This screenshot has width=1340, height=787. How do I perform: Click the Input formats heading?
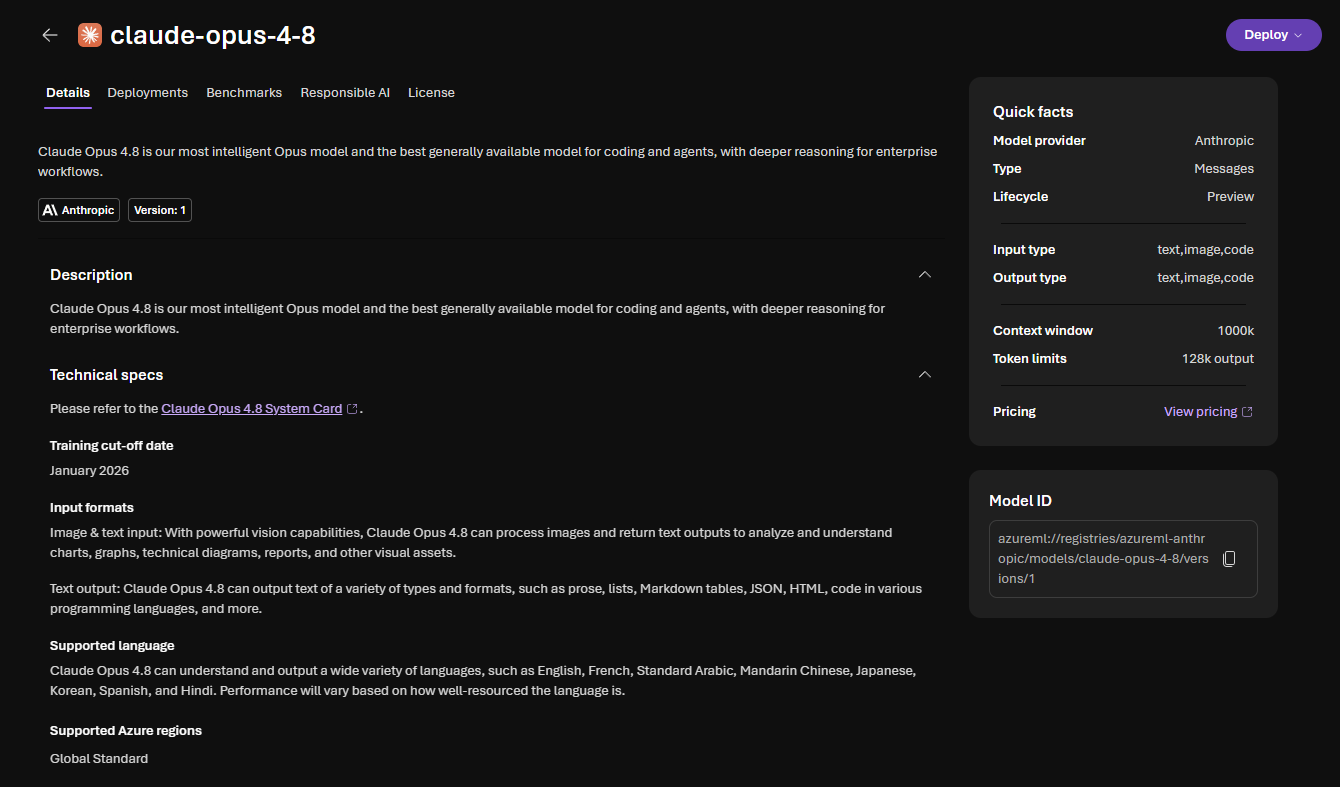pos(92,508)
